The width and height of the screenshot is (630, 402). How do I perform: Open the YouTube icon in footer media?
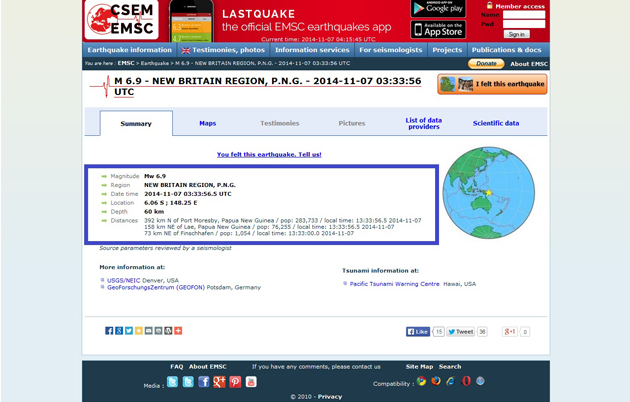pos(251,382)
